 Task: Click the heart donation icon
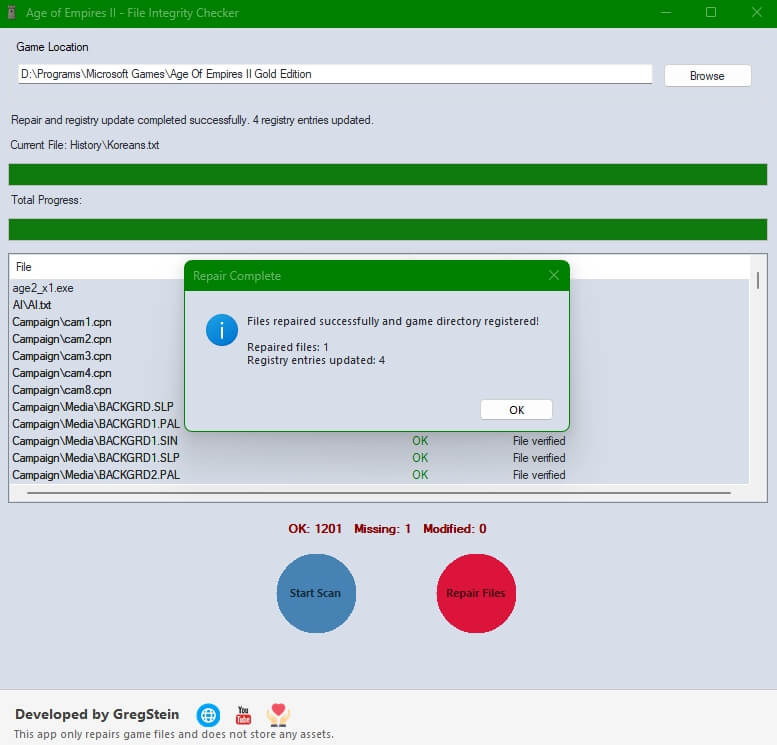(x=278, y=715)
